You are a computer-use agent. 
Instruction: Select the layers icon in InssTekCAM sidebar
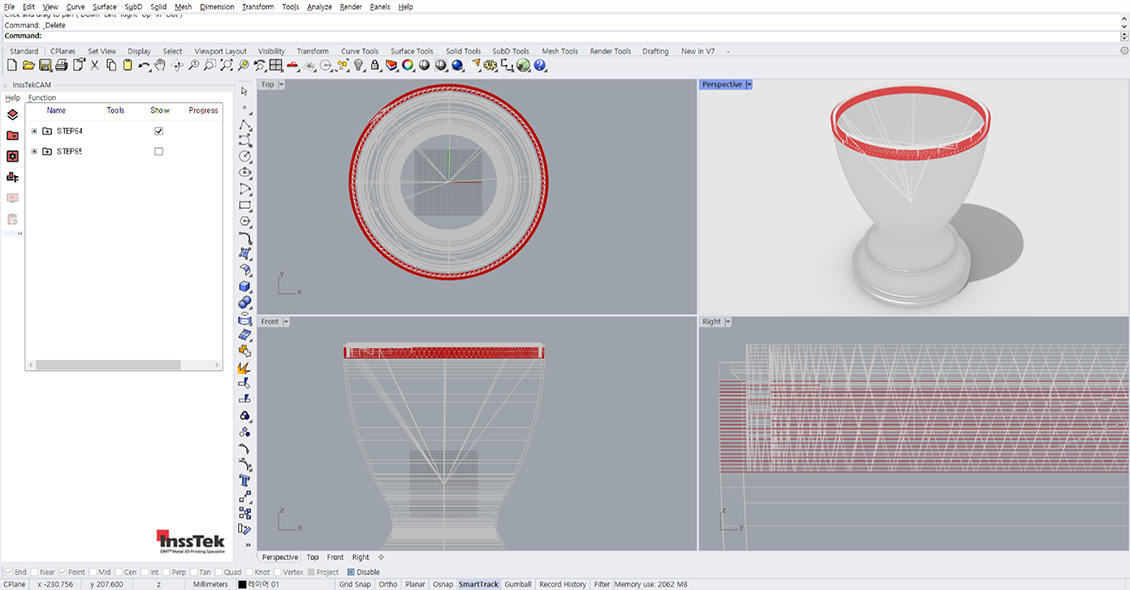point(13,115)
